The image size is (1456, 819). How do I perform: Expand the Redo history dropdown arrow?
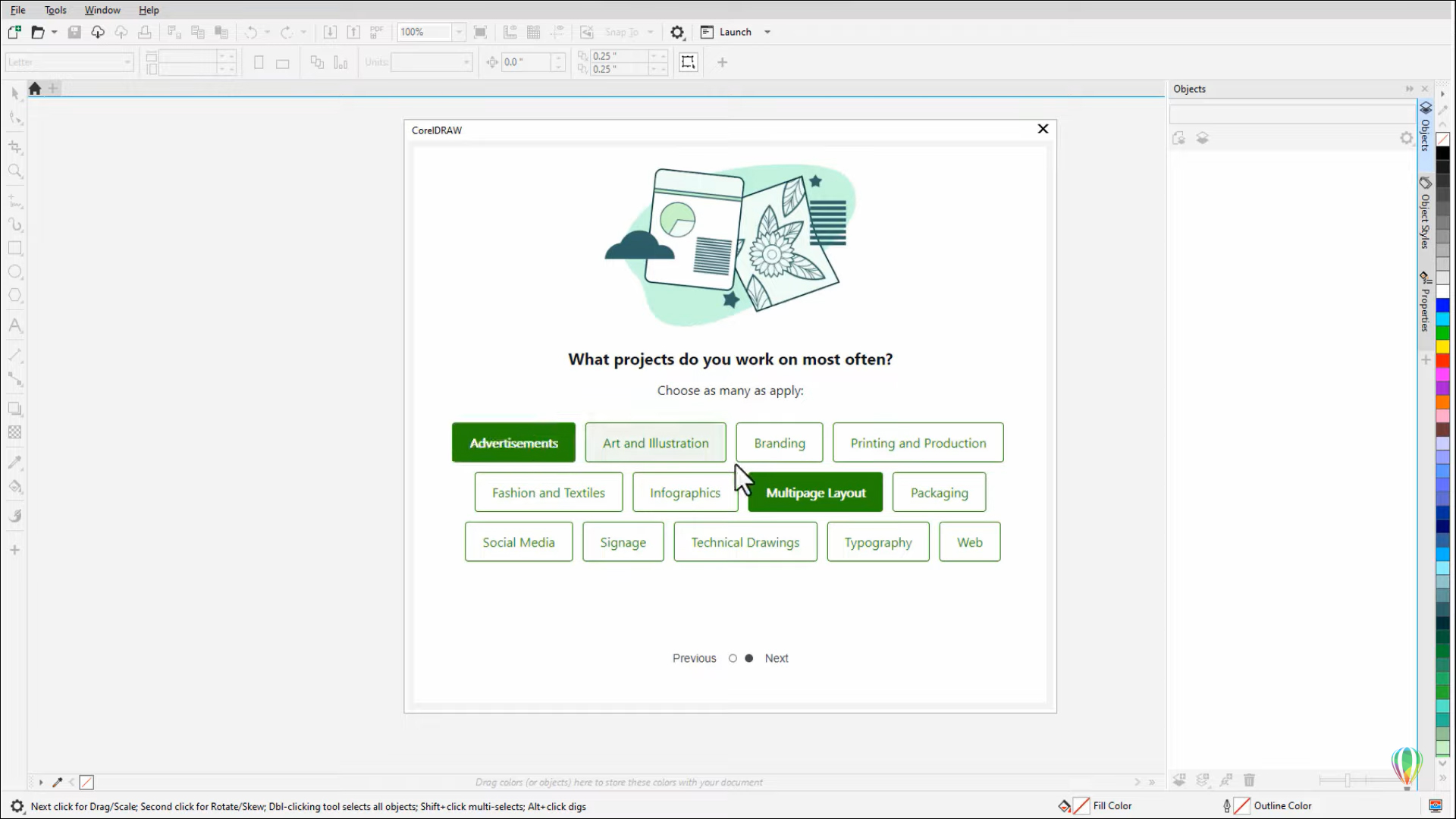coord(303,32)
